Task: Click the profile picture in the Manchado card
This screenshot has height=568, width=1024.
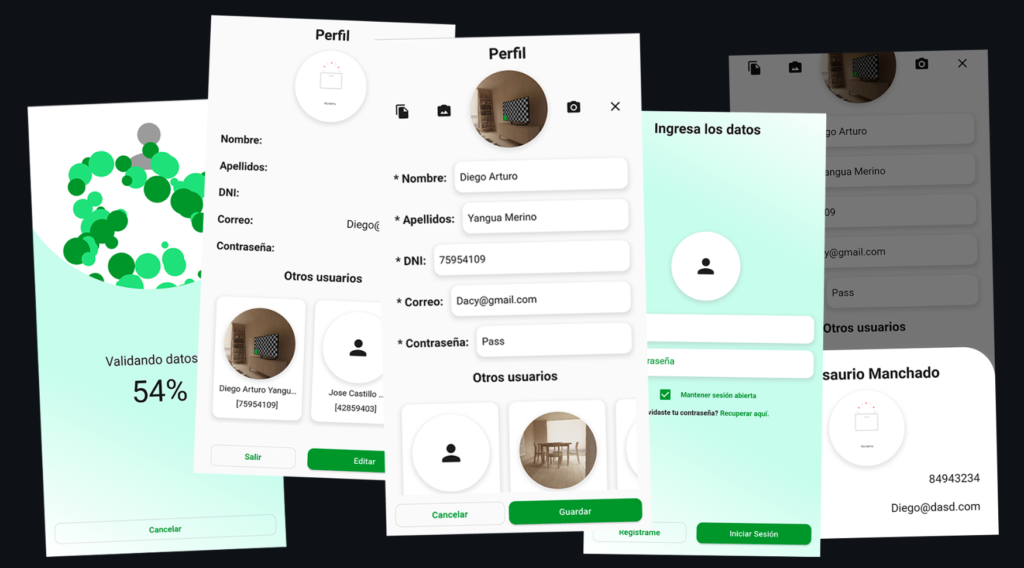Action: pos(867,428)
